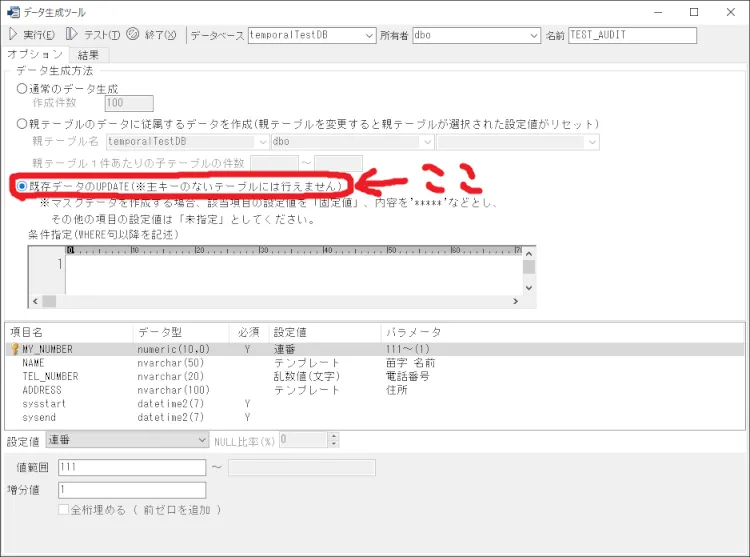Click the first minimum child-count field
750x557 pixels.
pos(275,164)
